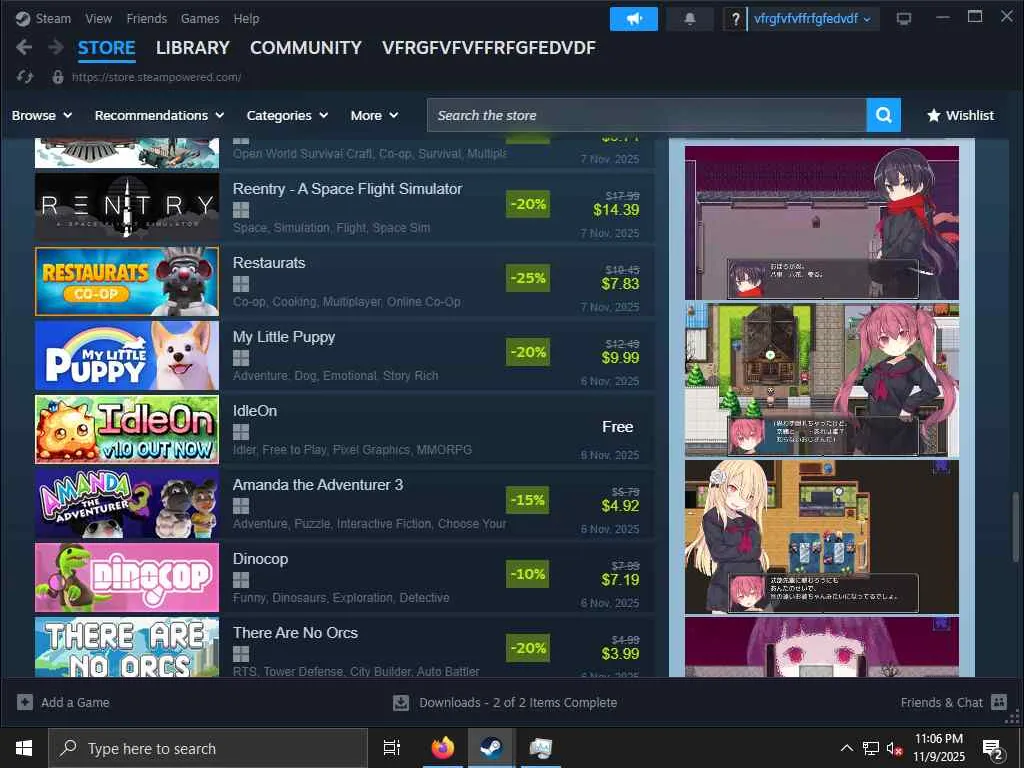
Task: Open the notifications bell
Action: pos(690,19)
